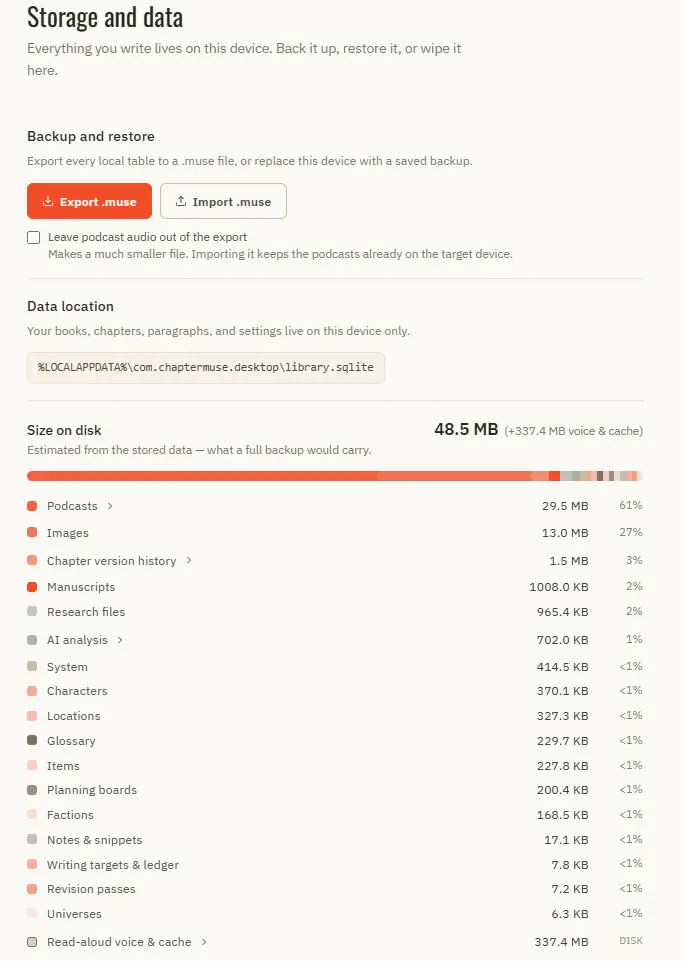Click the library.sqlite data location path
The width and height of the screenshot is (684, 961).
(x=206, y=368)
